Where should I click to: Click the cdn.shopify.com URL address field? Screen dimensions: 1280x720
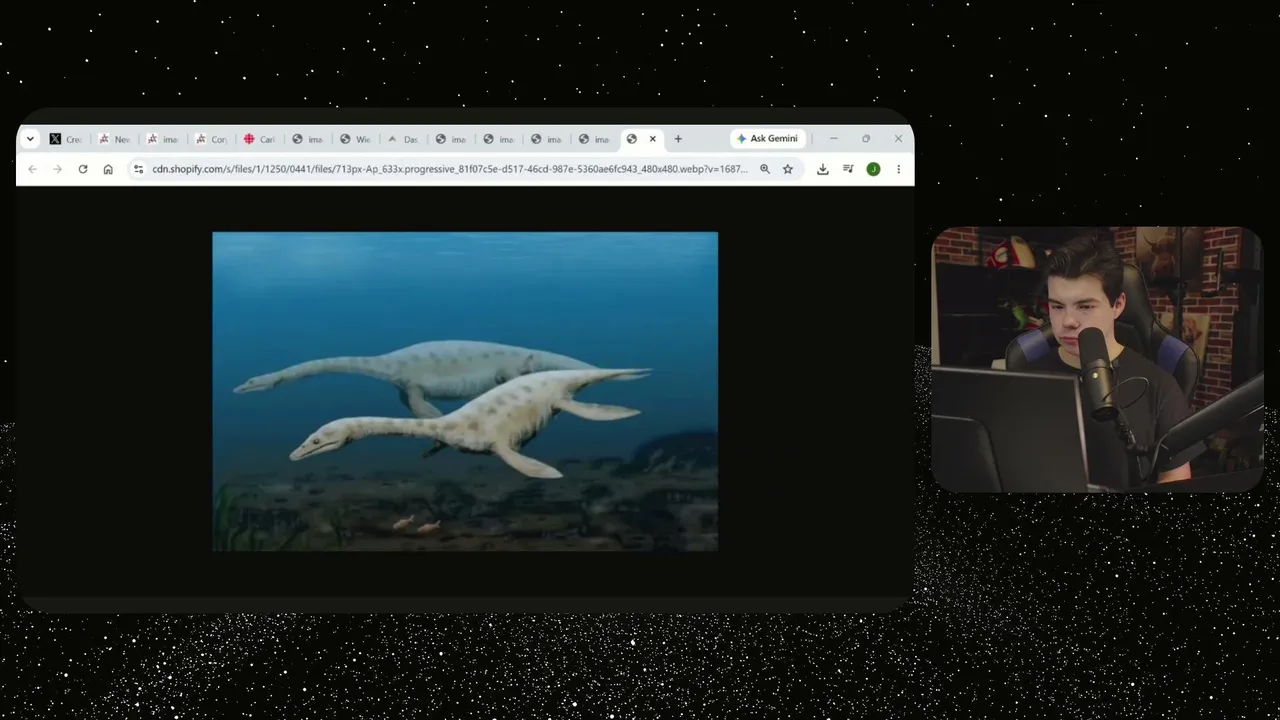pos(450,169)
